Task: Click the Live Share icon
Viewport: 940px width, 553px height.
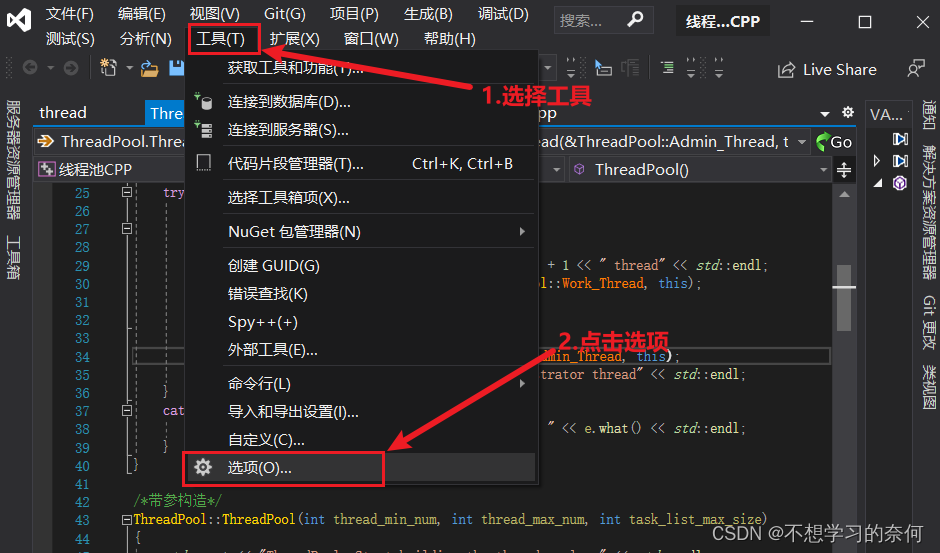Action: (786, 70)
